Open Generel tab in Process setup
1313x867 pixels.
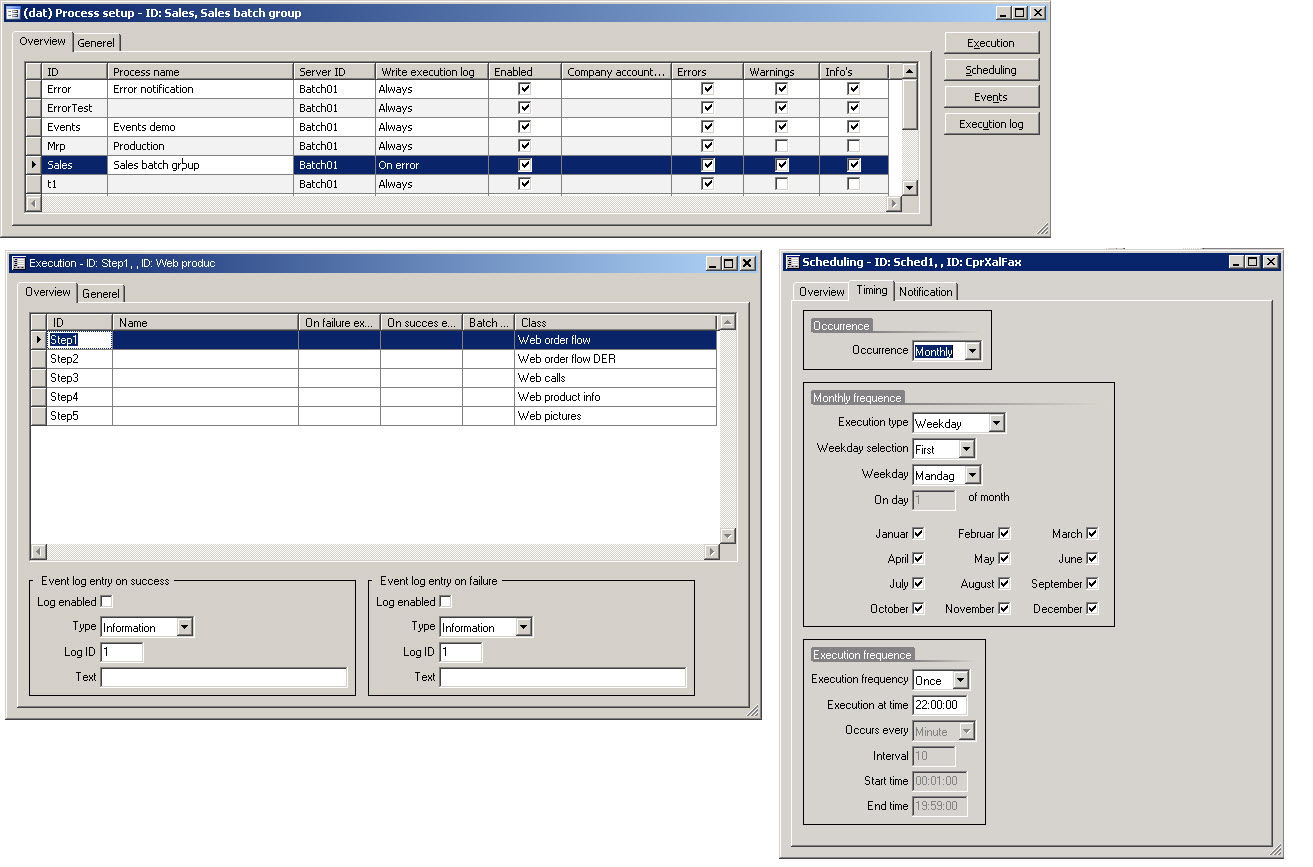(96, 43)
